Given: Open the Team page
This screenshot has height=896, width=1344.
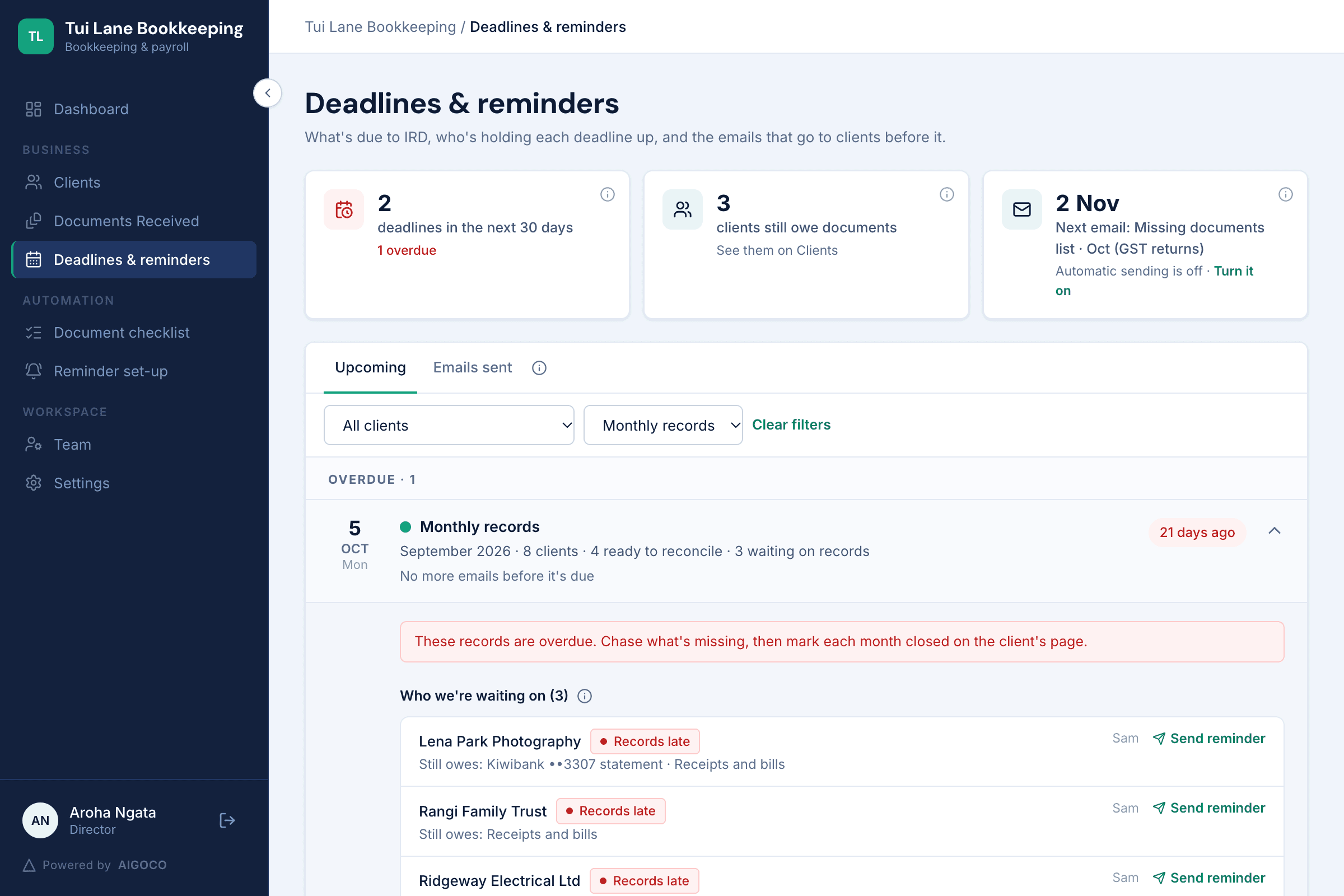Looking at the screenshot, I should coord(134,445).
